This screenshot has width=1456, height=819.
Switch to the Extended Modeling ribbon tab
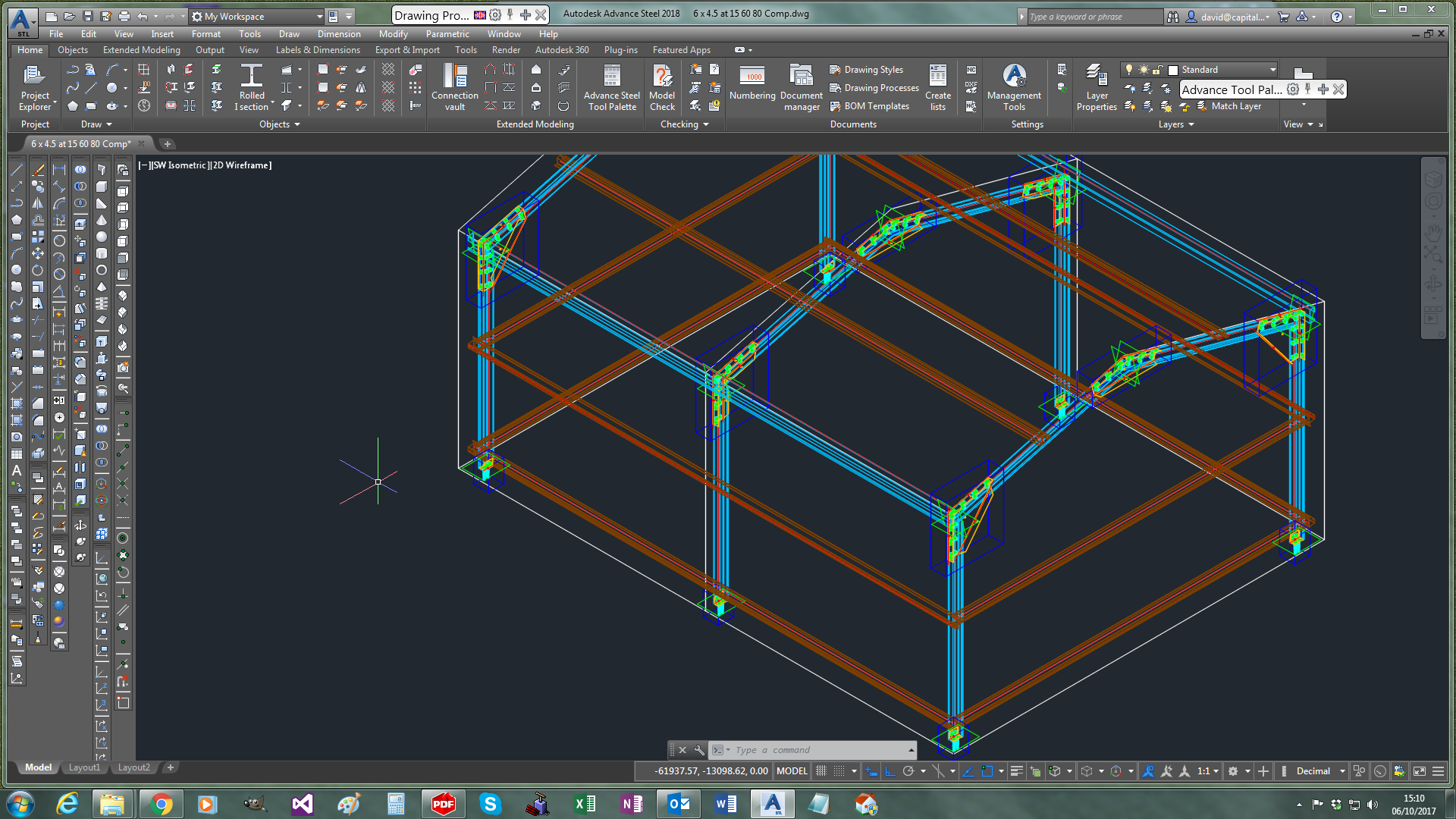pyautogui.click(x=141, y=49)
